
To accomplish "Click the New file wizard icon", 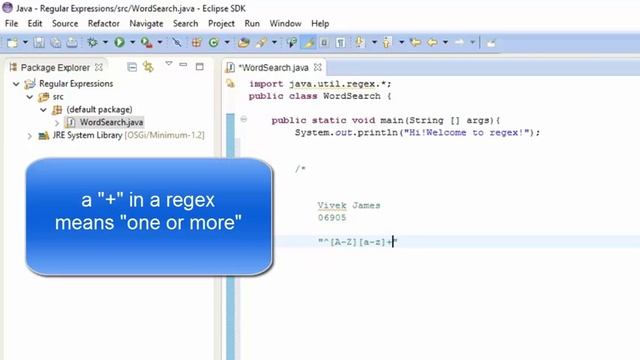I will click(x=12, y=42).
